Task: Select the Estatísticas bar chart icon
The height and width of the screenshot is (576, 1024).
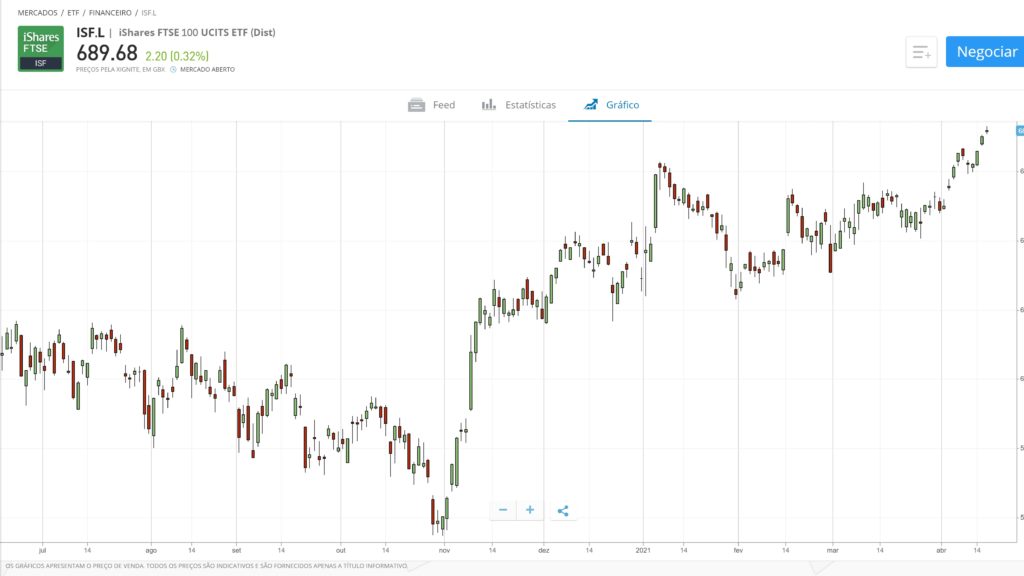Action: tap(489, 104)
